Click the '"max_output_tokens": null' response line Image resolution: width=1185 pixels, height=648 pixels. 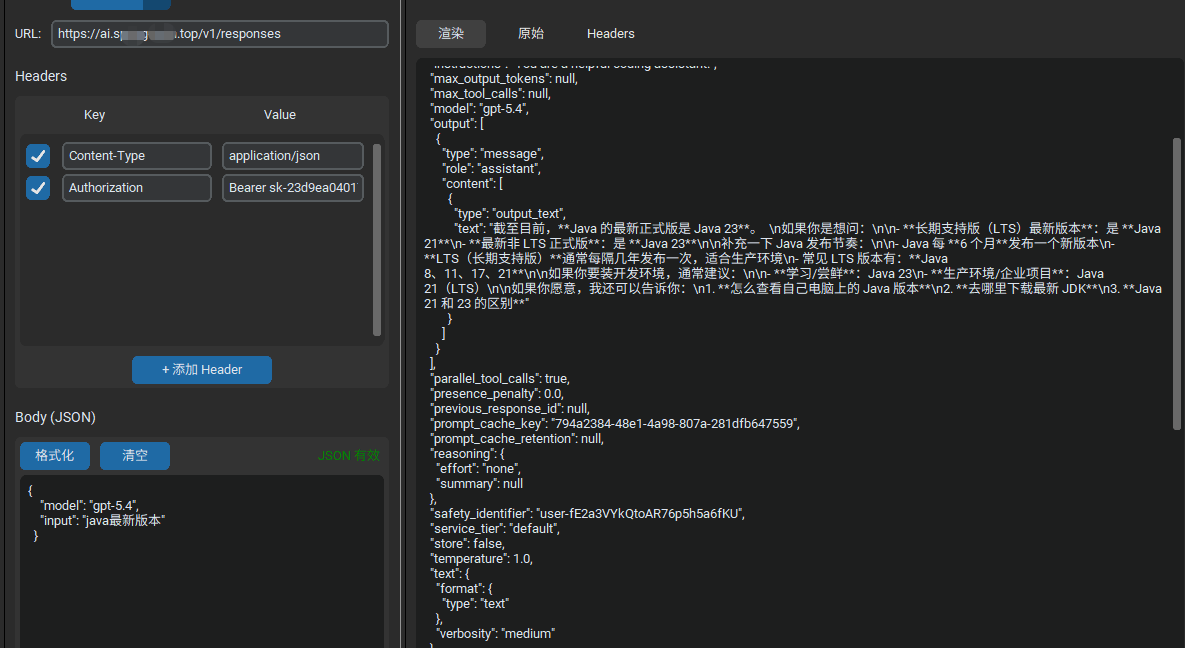coord(505,79)
